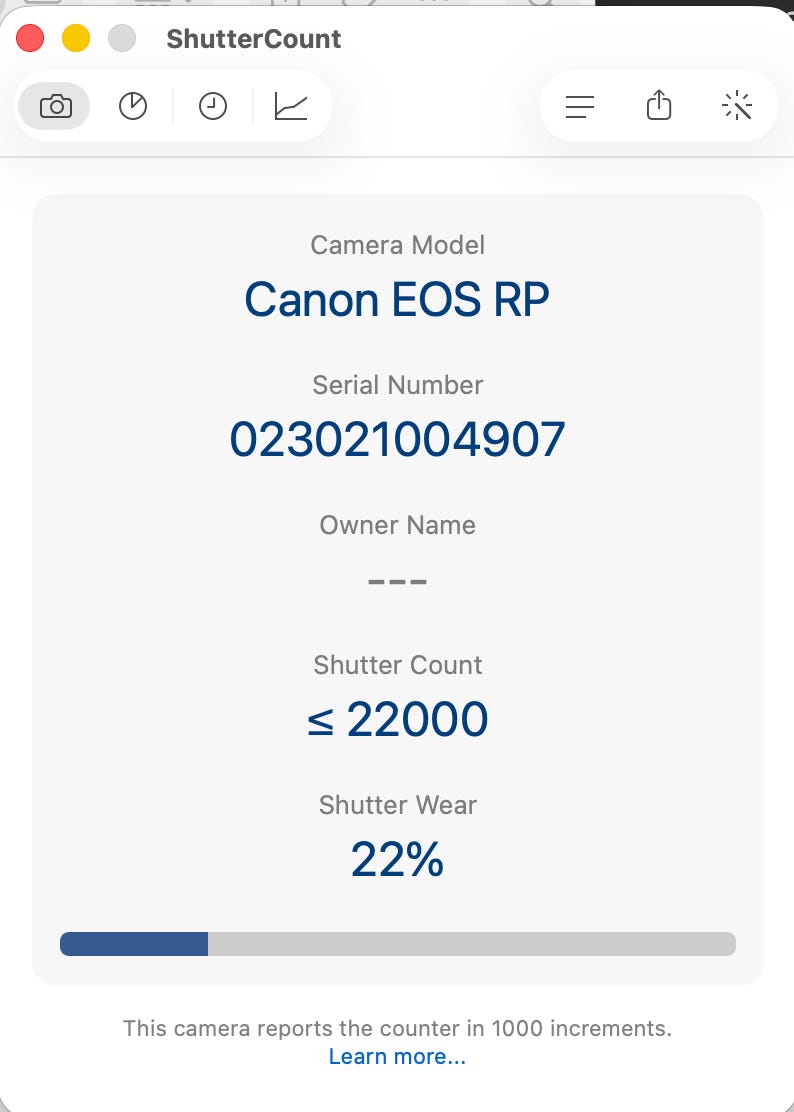The width and height of the screenshot is (794, 1112).
Task: Click the Serial Number label
Action: [397, 385]
